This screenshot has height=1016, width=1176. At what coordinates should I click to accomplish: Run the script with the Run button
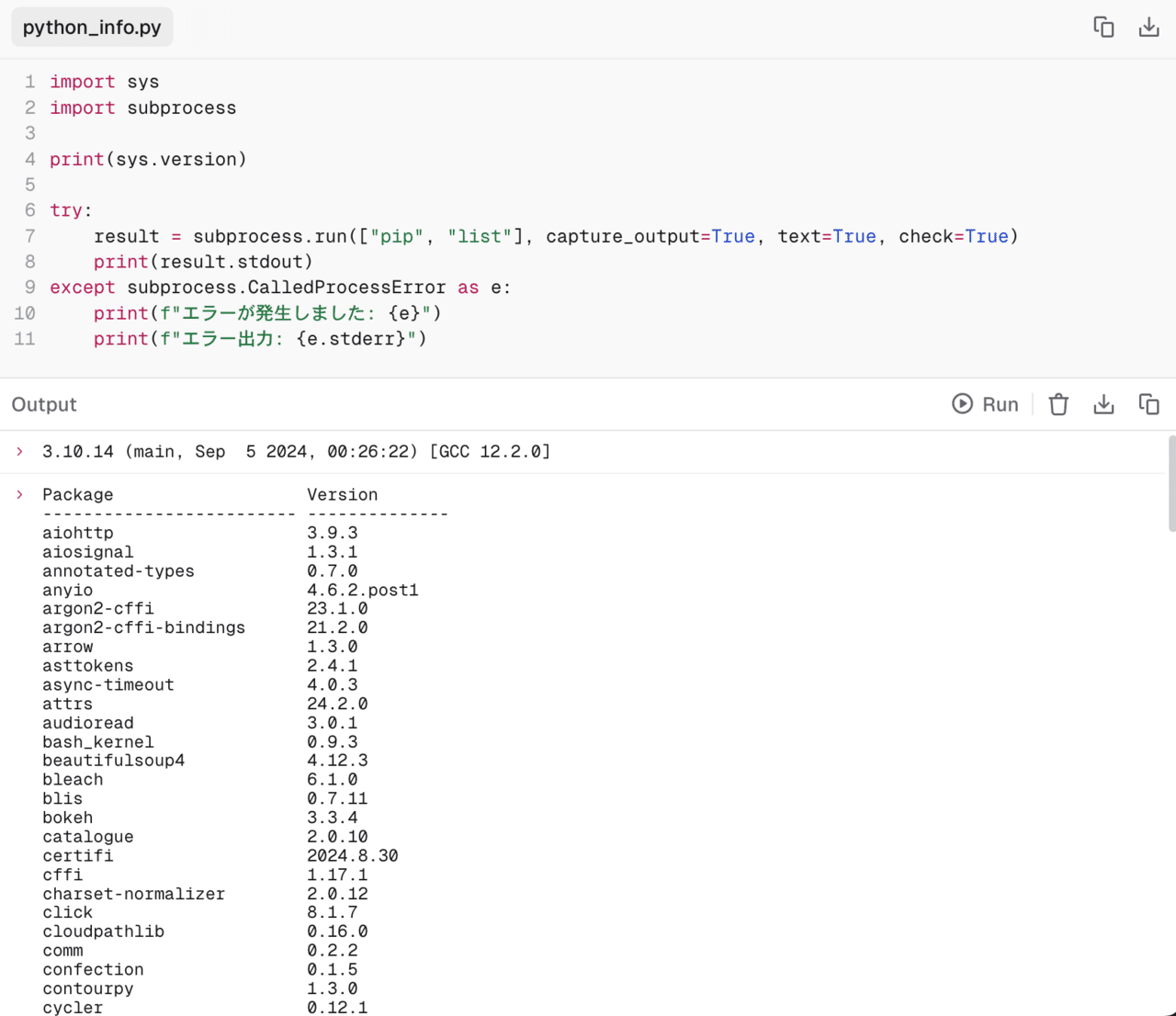[1000, 404]
